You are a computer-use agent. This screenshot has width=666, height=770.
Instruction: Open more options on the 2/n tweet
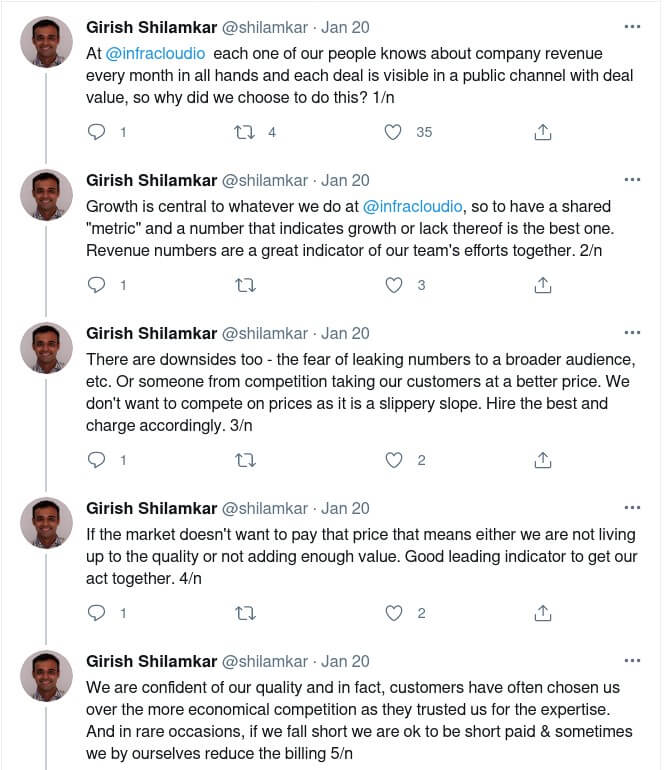point(632,180)
